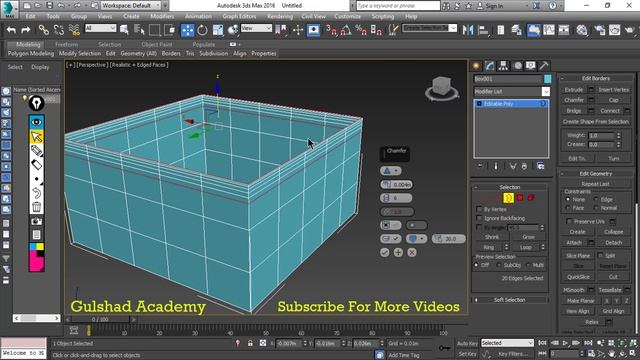Click the object color swatch beside Box001
Image resolution: width=640 pixels, height=360 pixels.
coord(547,79)
